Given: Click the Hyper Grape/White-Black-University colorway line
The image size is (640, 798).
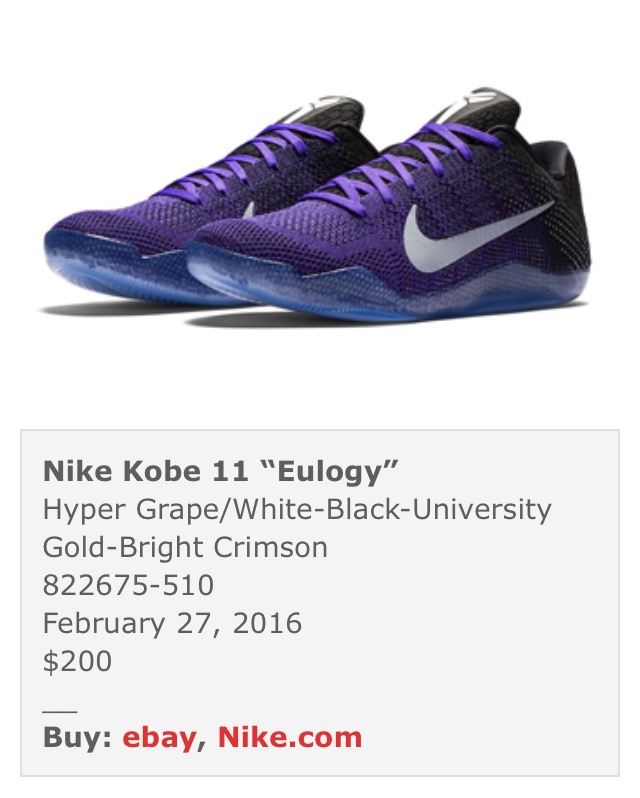Looking at the screenshot, I should 297,509.
